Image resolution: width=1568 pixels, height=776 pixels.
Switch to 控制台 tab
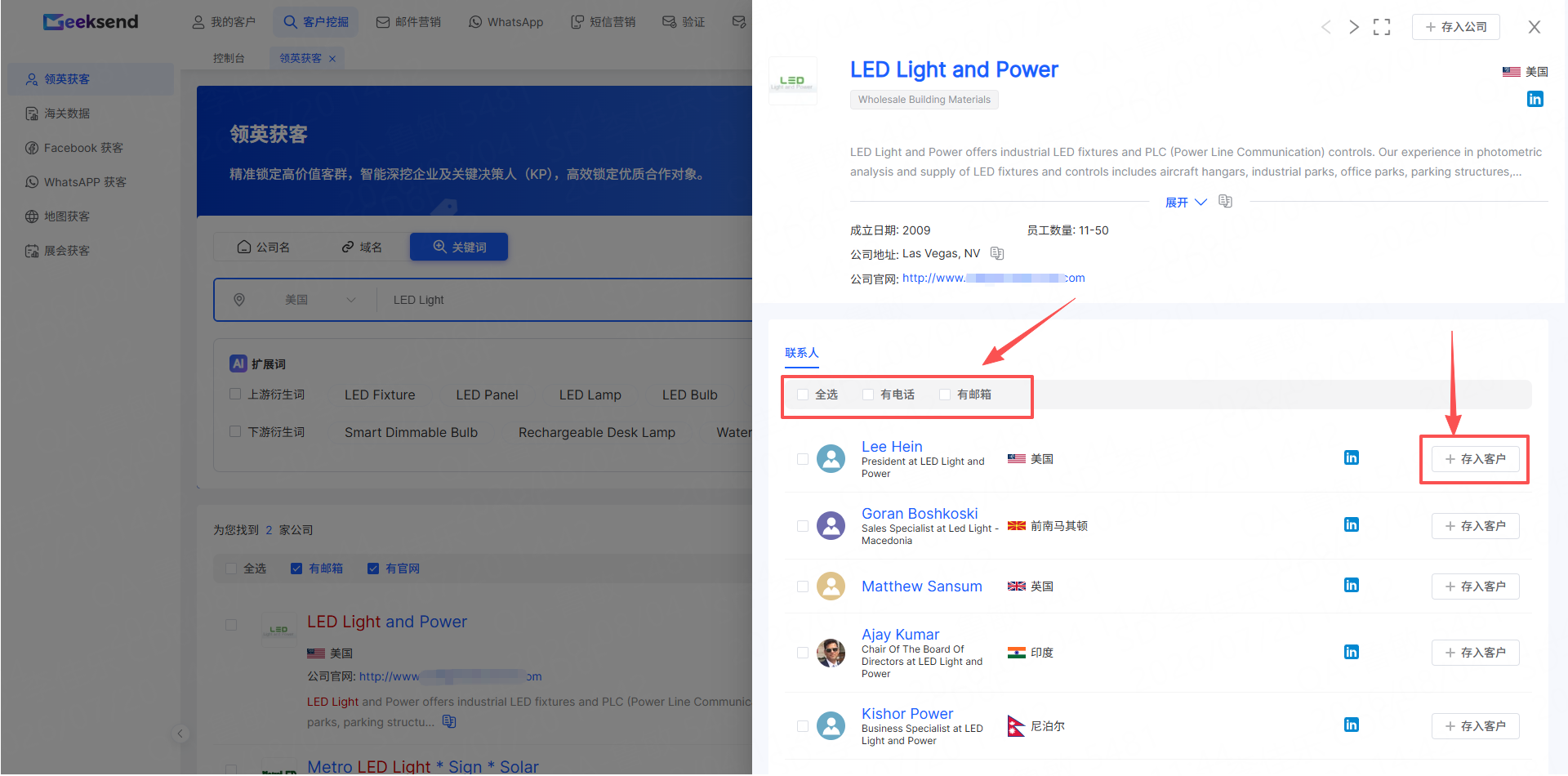pyautogui.click(x=229, y=59)
